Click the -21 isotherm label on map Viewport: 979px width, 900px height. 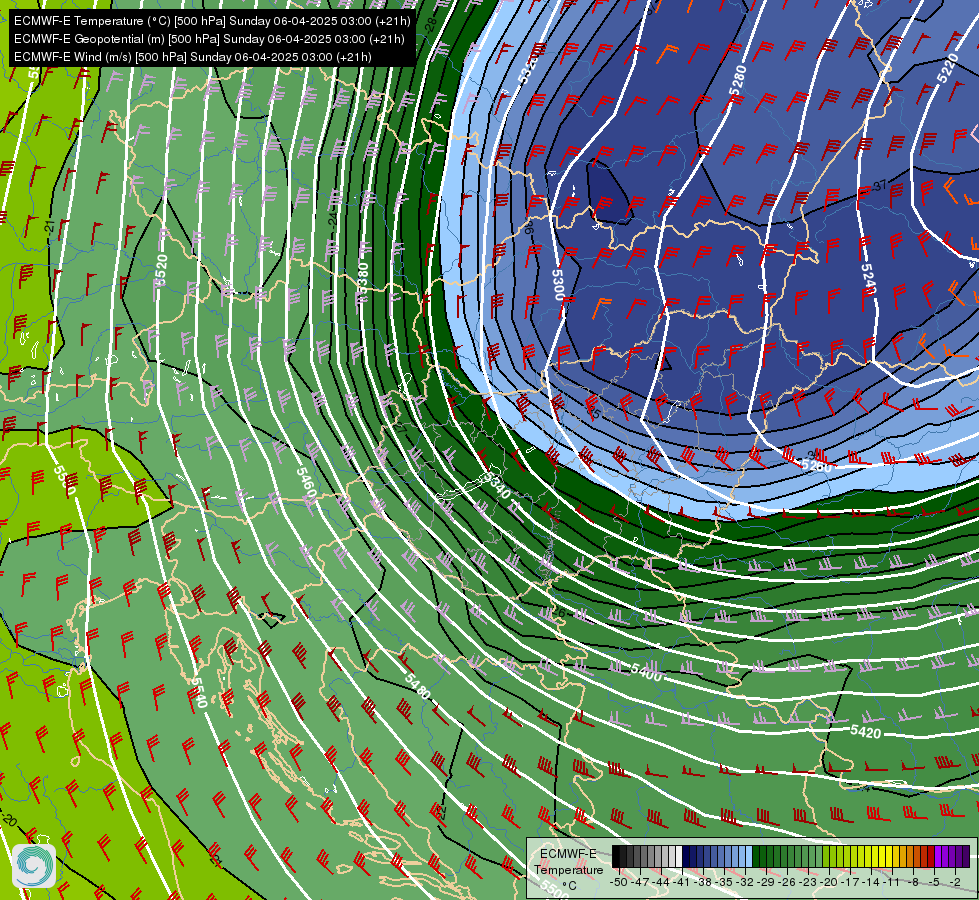click(49, 227)
